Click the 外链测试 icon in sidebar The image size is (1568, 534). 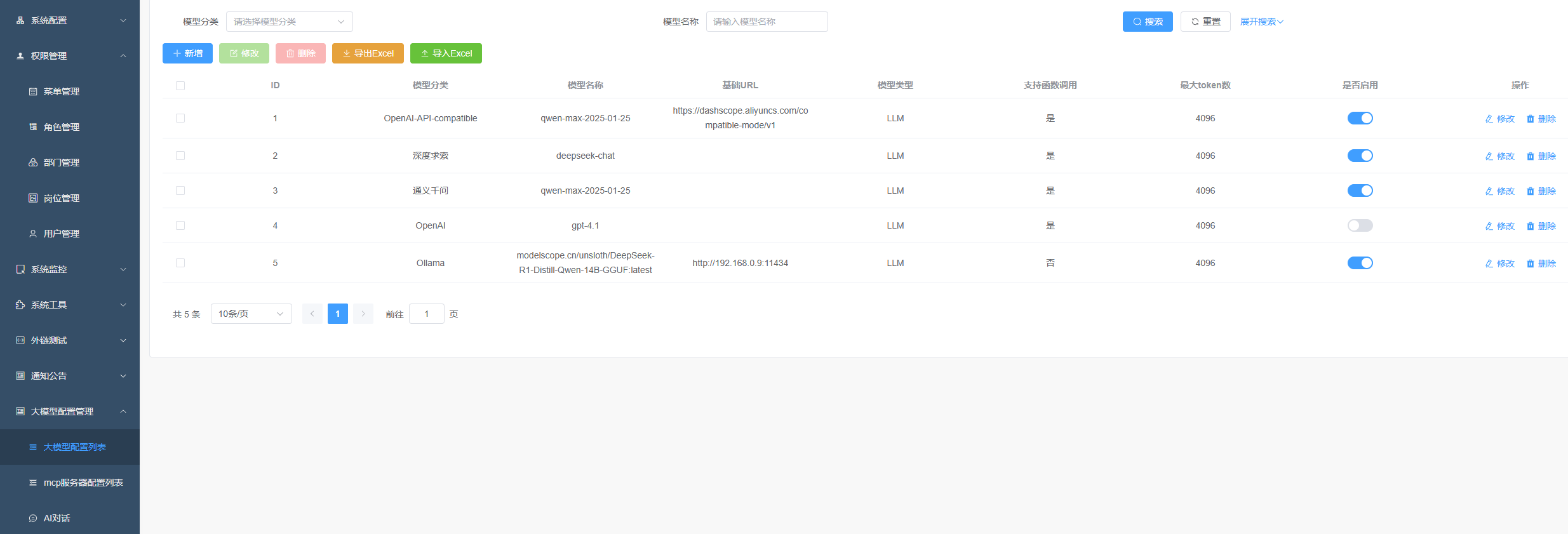[x=20, y=340]
